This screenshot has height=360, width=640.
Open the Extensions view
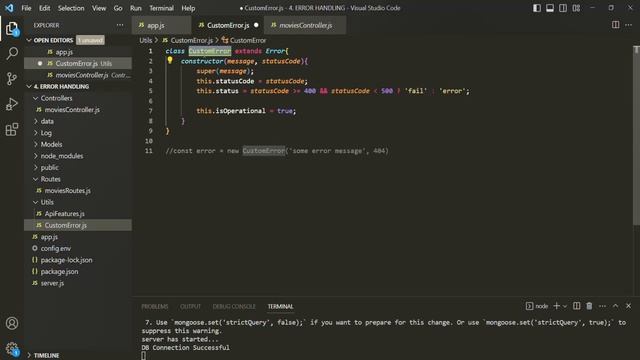click(x=12, y=129)
